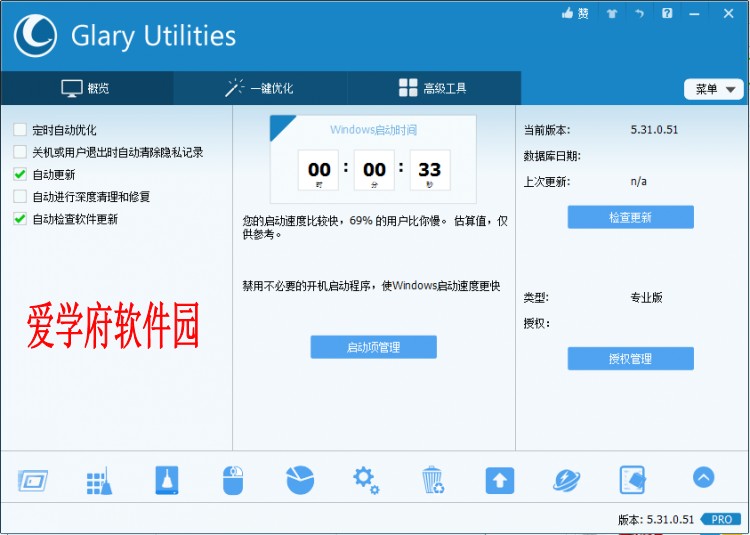Click the thumbs-up like icon
This screenshot has height=535, width=750.
(567, 13)
